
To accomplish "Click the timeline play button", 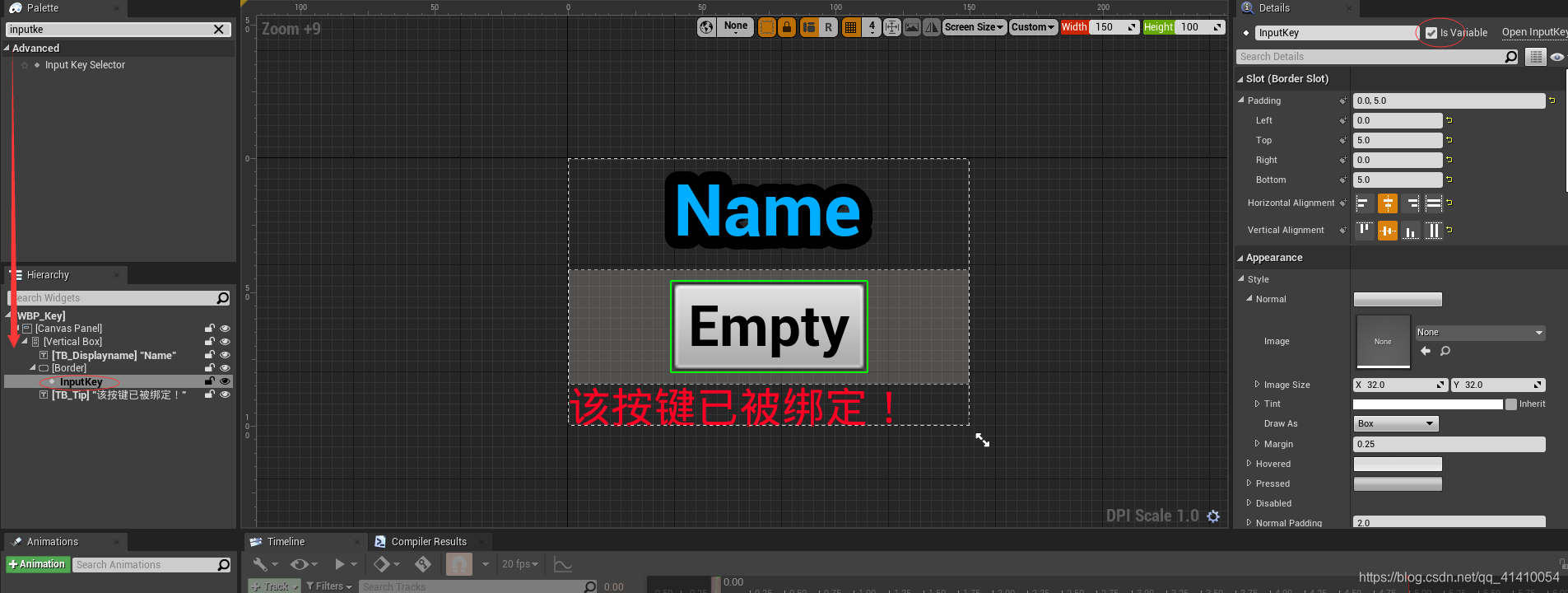I will point(339,564).
